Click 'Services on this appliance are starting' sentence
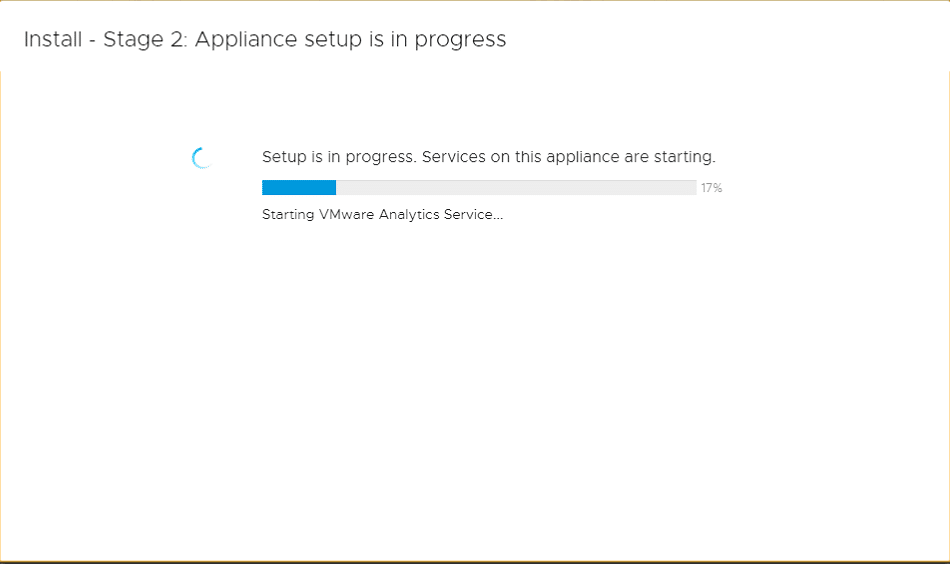 tap(568, 157)
